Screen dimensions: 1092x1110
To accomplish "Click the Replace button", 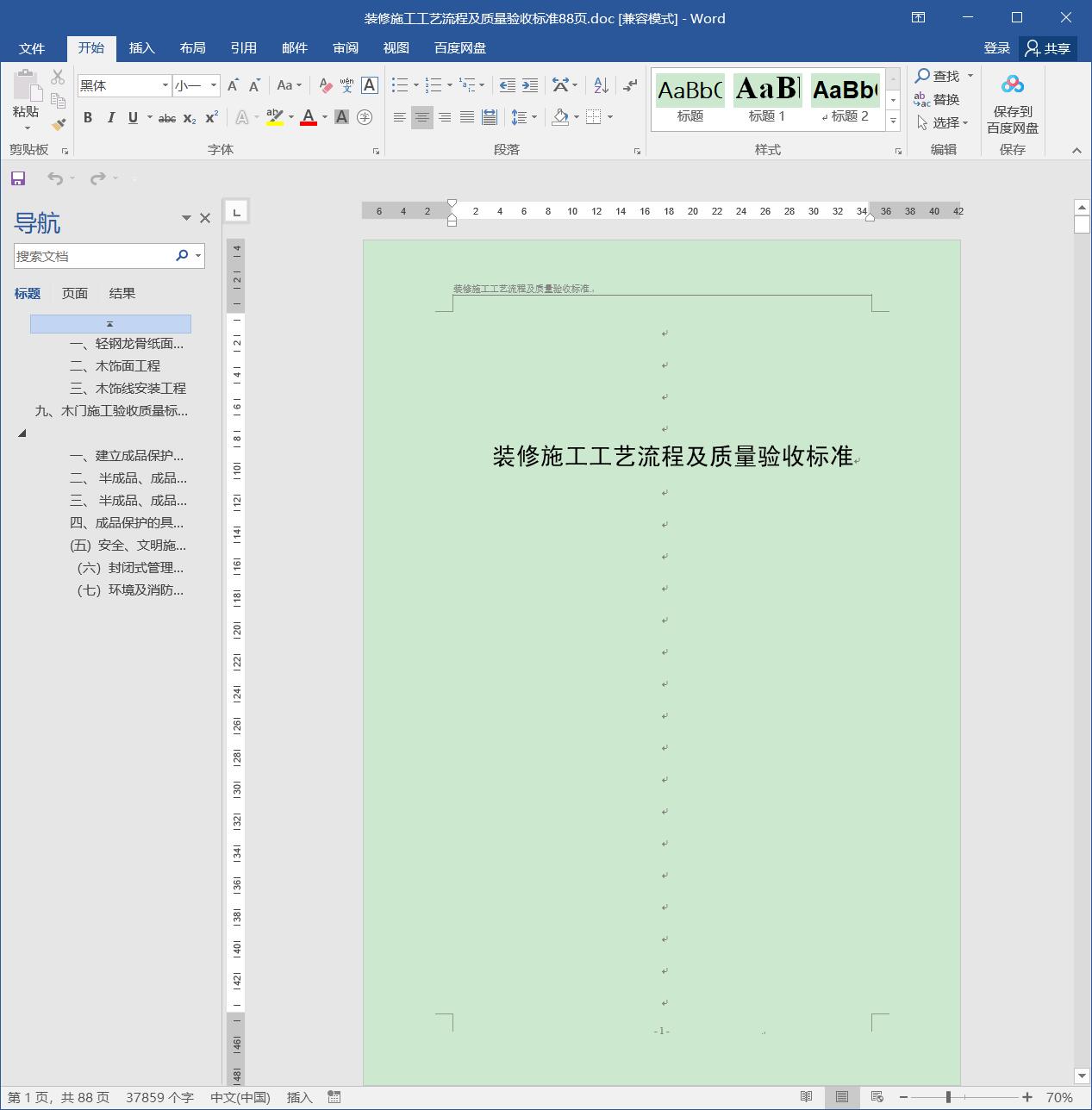I will pos(937,99).
